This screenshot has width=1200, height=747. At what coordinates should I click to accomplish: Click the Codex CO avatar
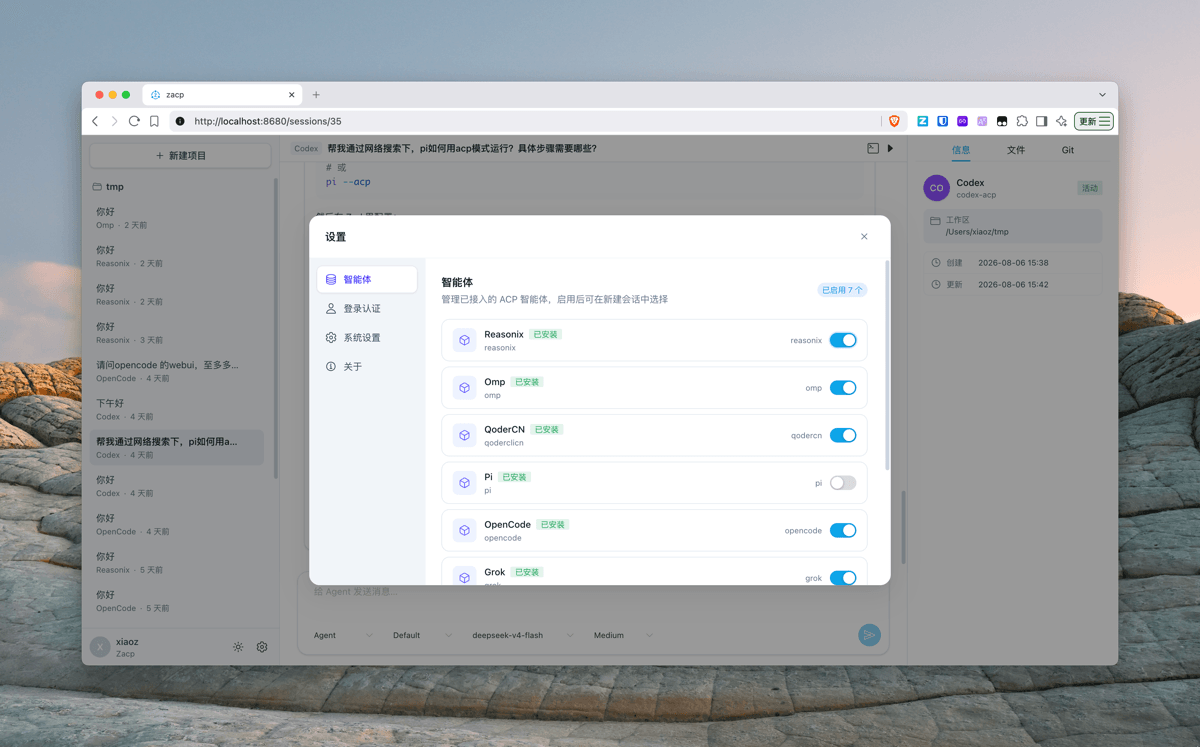[936, 188]
